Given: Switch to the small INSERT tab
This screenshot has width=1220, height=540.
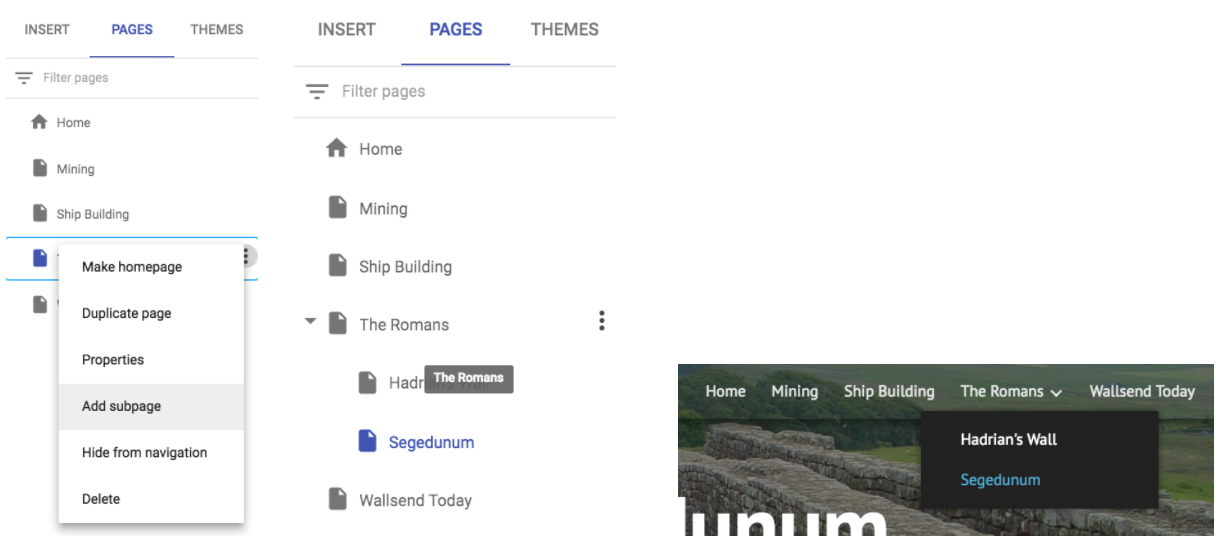Looking at the screenshot, I should [47, 30].
